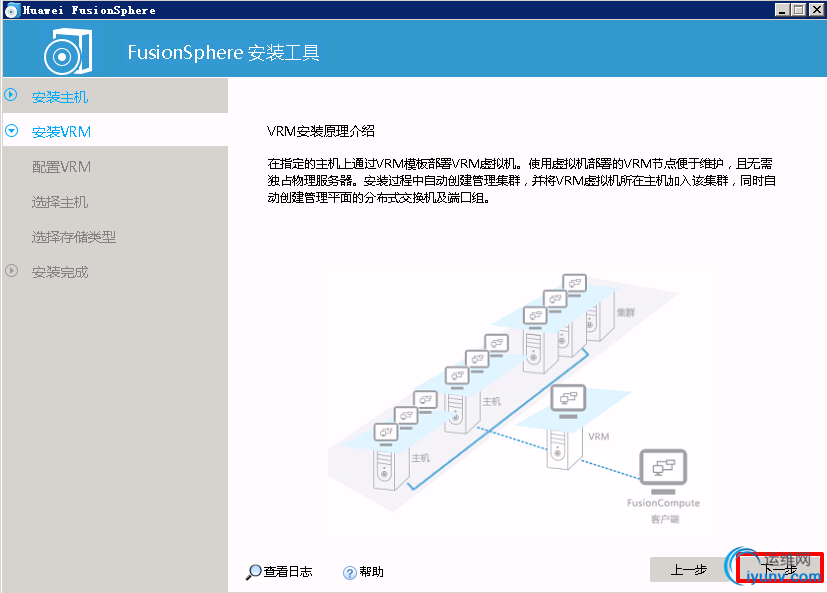Viewport: 827px width, 593px height.
Task: Go to the 配置VRM sub-step
Action: click(61, 167)
